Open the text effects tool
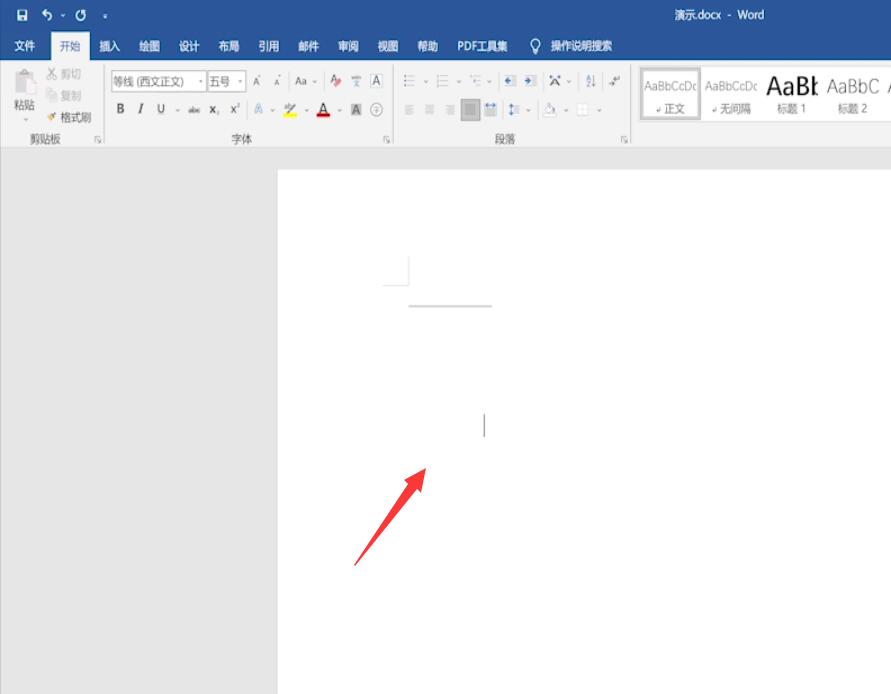Screen dimensions: 891x694 [x=259, y=109]
